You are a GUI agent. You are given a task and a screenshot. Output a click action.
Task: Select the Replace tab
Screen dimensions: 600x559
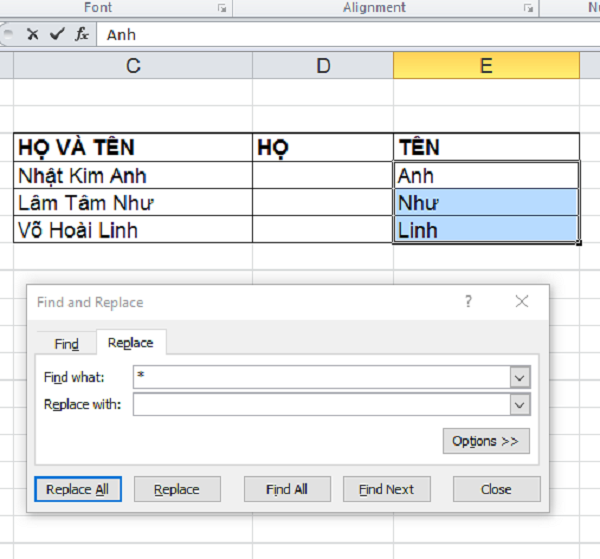[131, 343]
